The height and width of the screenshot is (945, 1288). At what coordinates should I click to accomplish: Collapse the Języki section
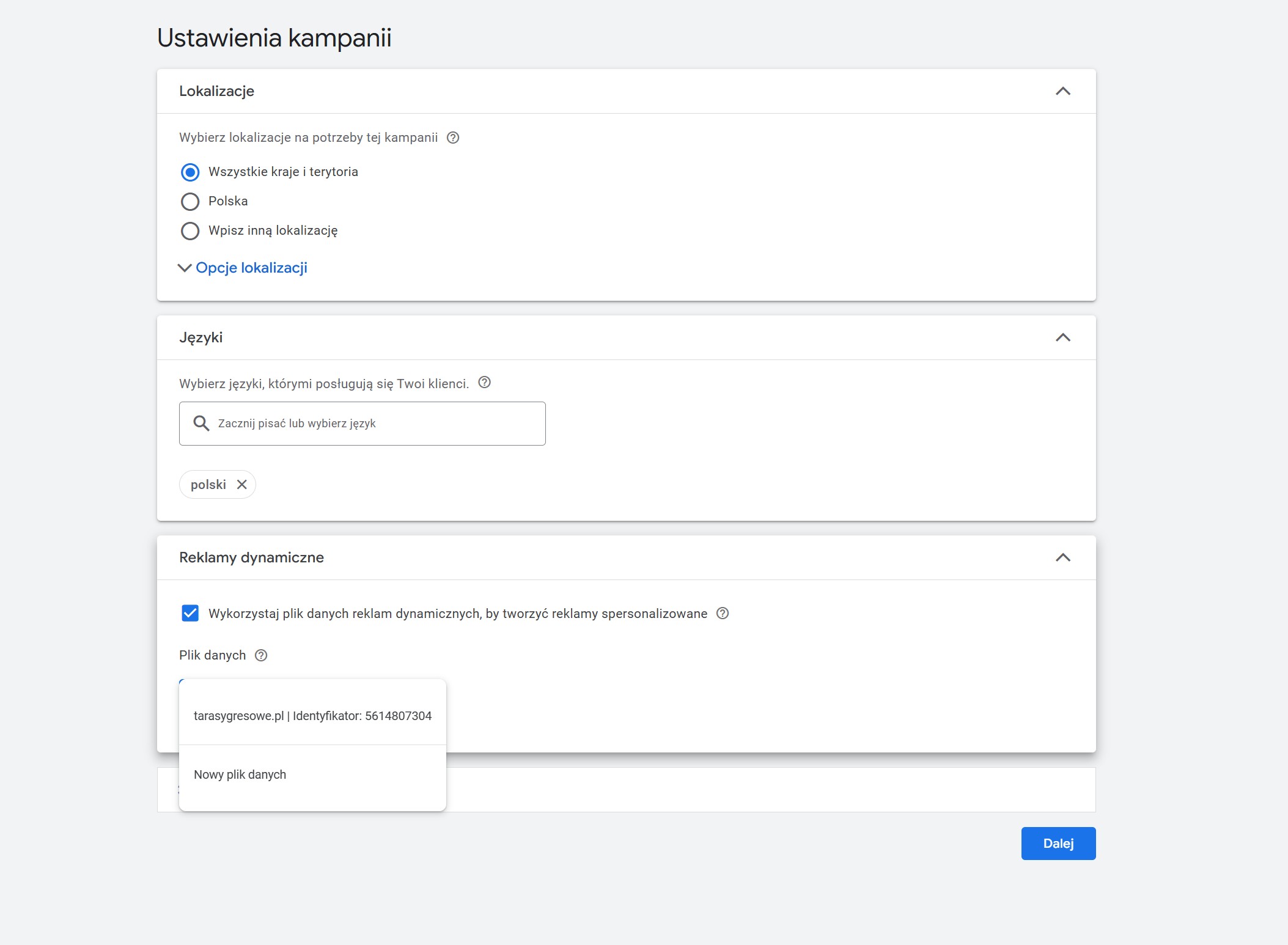(1063, 337)
